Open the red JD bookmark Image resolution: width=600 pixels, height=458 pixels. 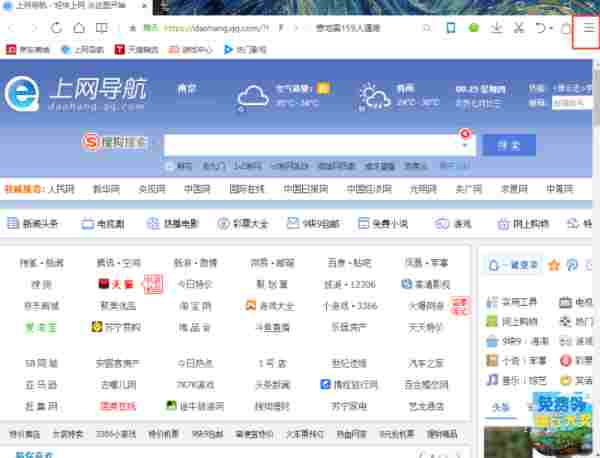[28, 49]
